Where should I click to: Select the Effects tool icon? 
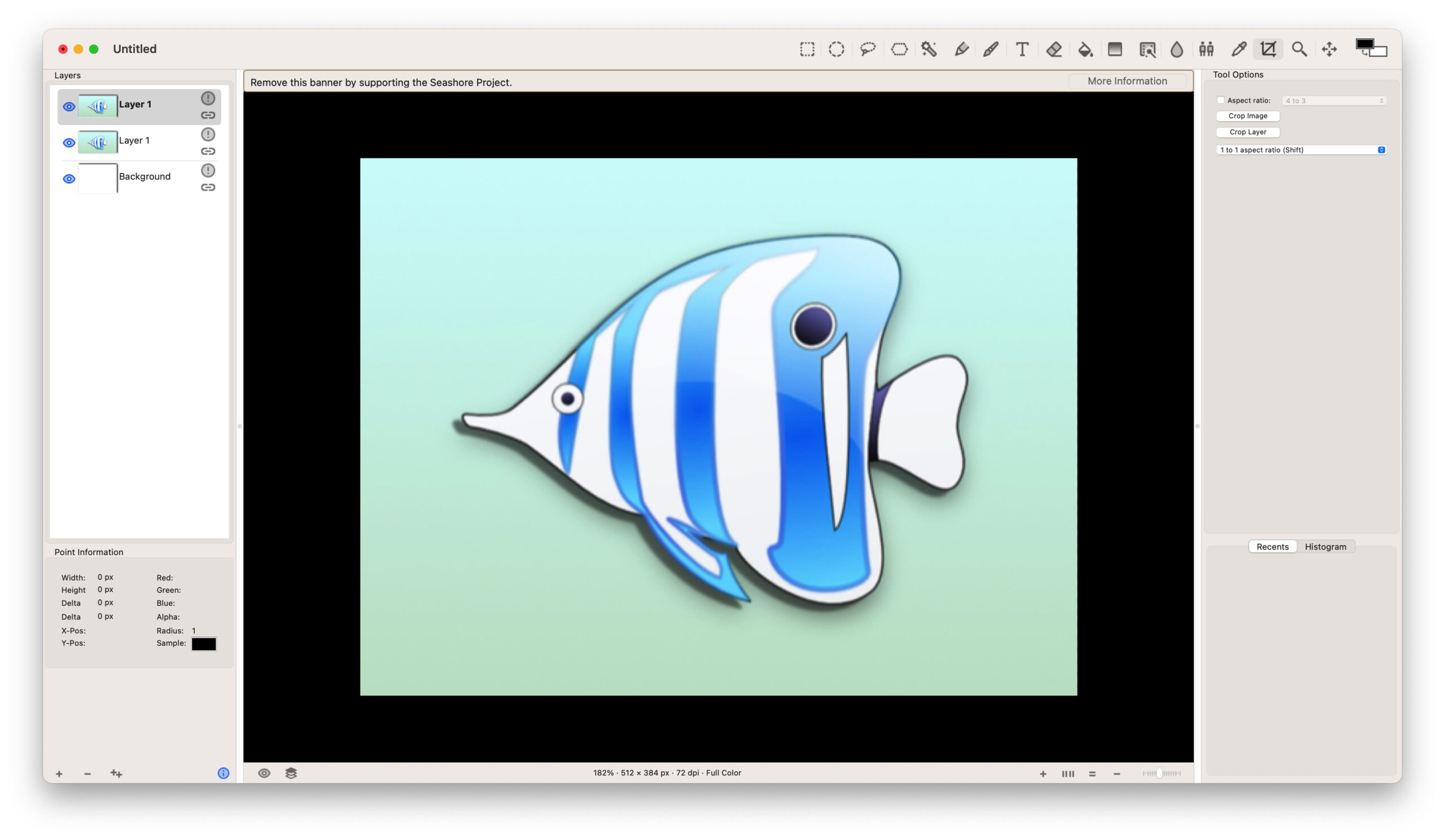[x=1147, y=49]
